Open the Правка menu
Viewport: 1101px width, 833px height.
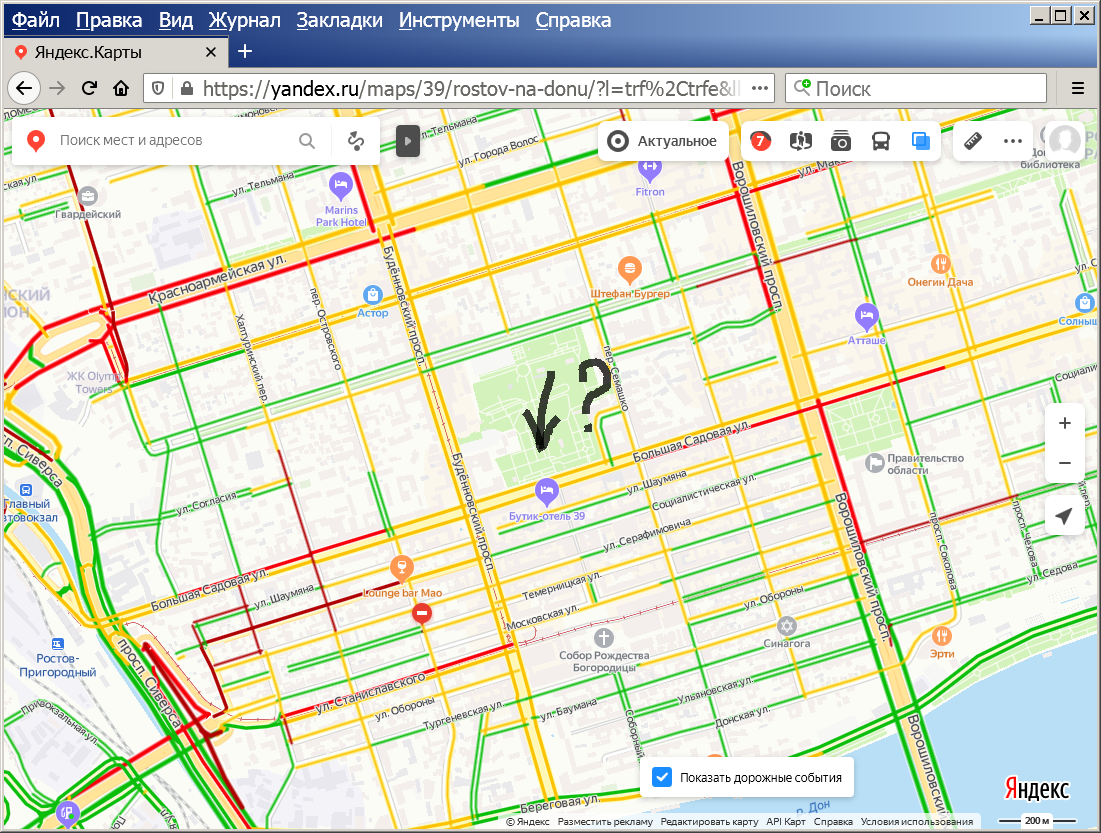[x=109, y=20]
